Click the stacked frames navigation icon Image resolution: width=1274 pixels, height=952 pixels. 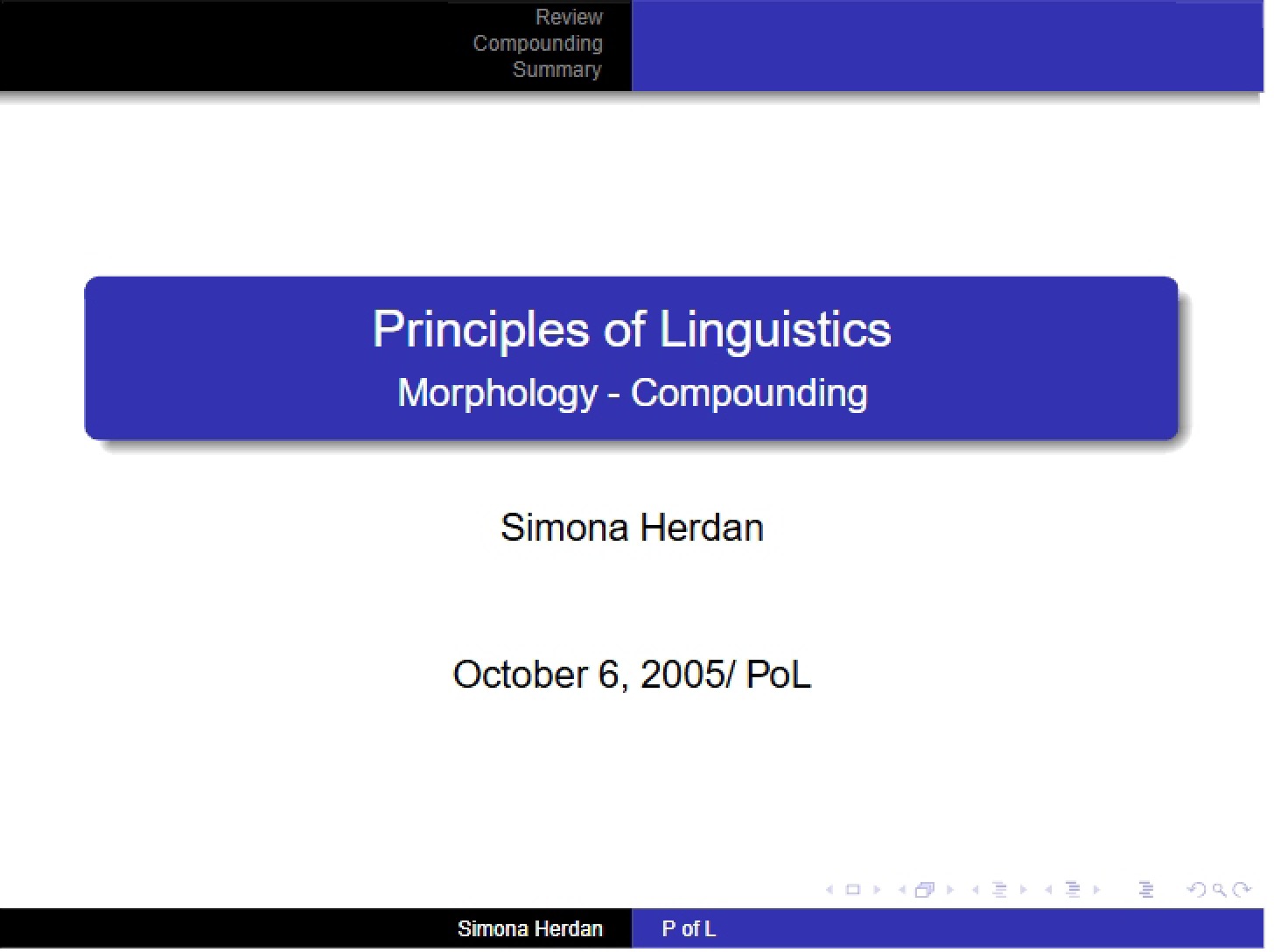coord(925,890)
